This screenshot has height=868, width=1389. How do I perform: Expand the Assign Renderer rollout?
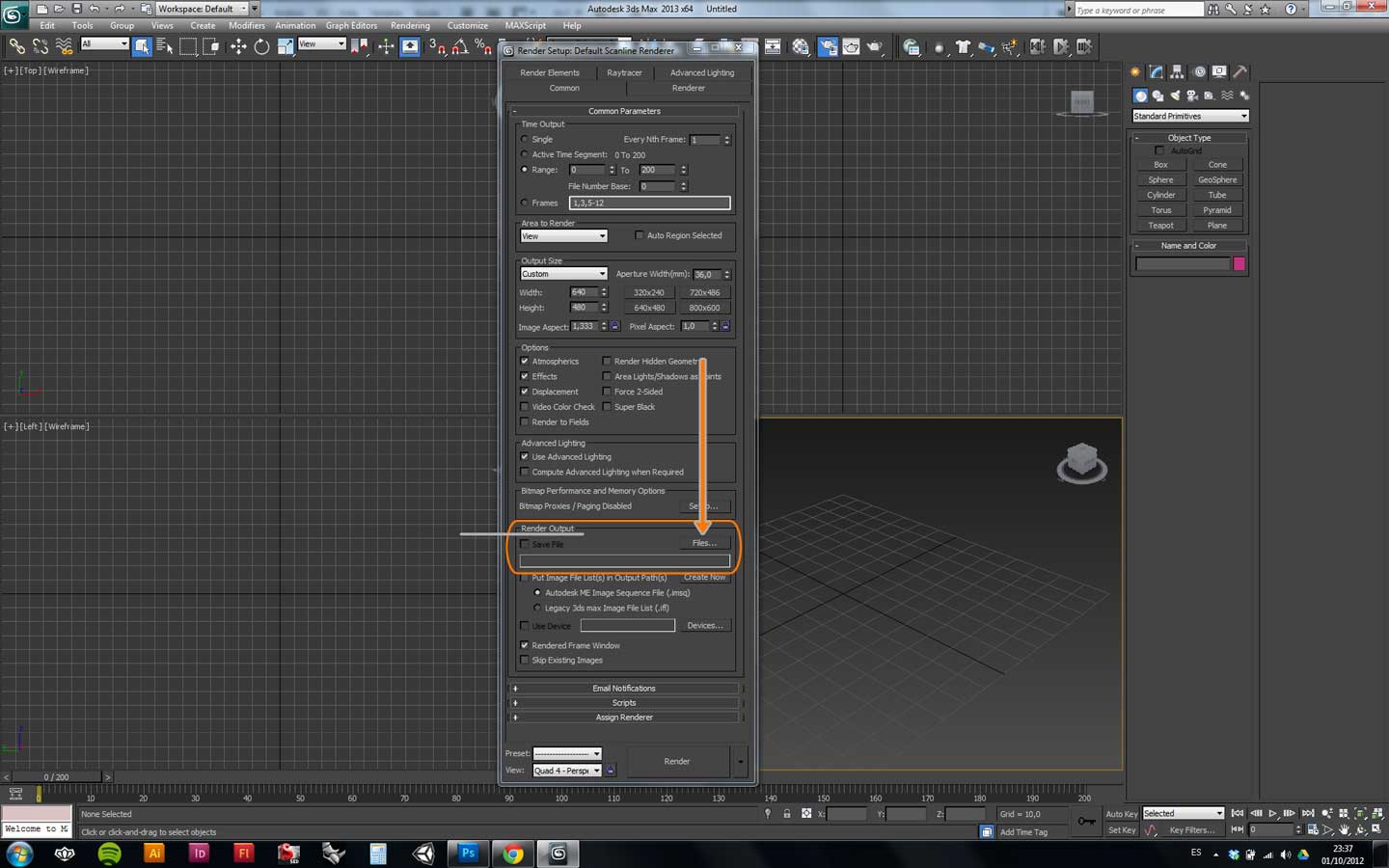[x=625, y=718]
